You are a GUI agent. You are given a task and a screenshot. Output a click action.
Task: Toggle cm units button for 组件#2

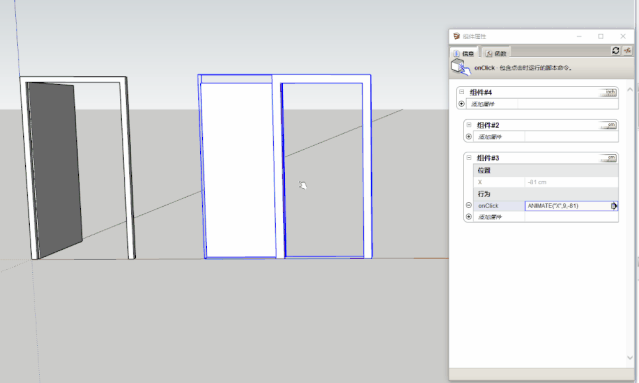(x=608, y=125)
